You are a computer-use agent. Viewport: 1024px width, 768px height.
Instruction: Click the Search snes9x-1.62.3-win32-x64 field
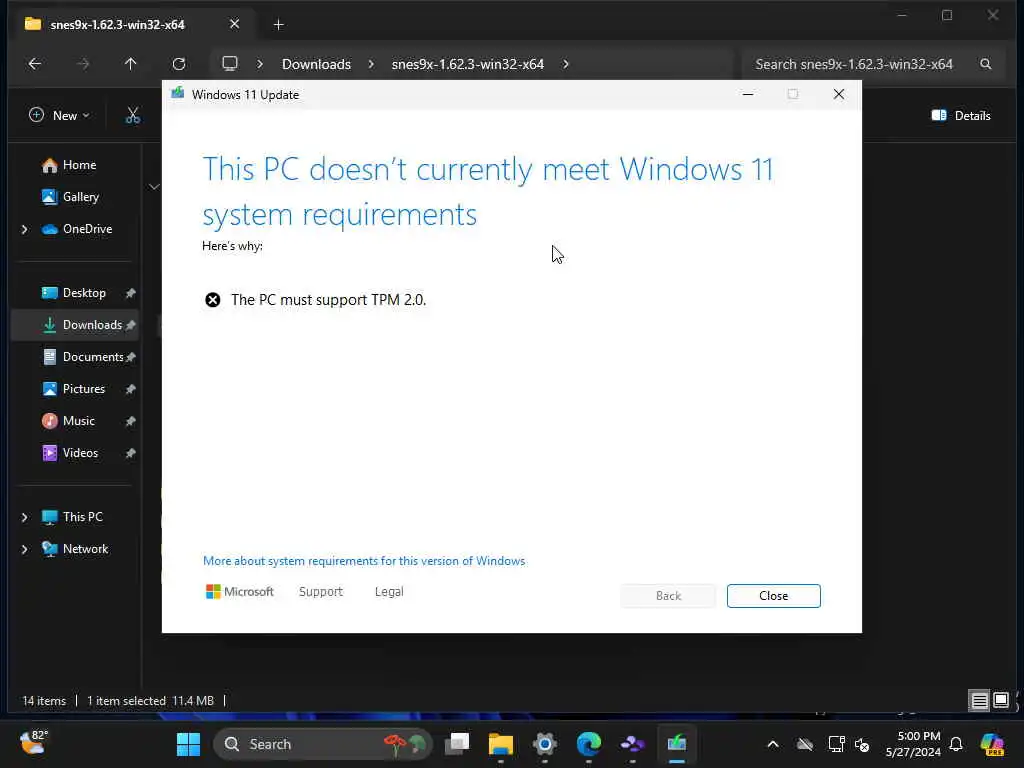[x=872, y=64]
